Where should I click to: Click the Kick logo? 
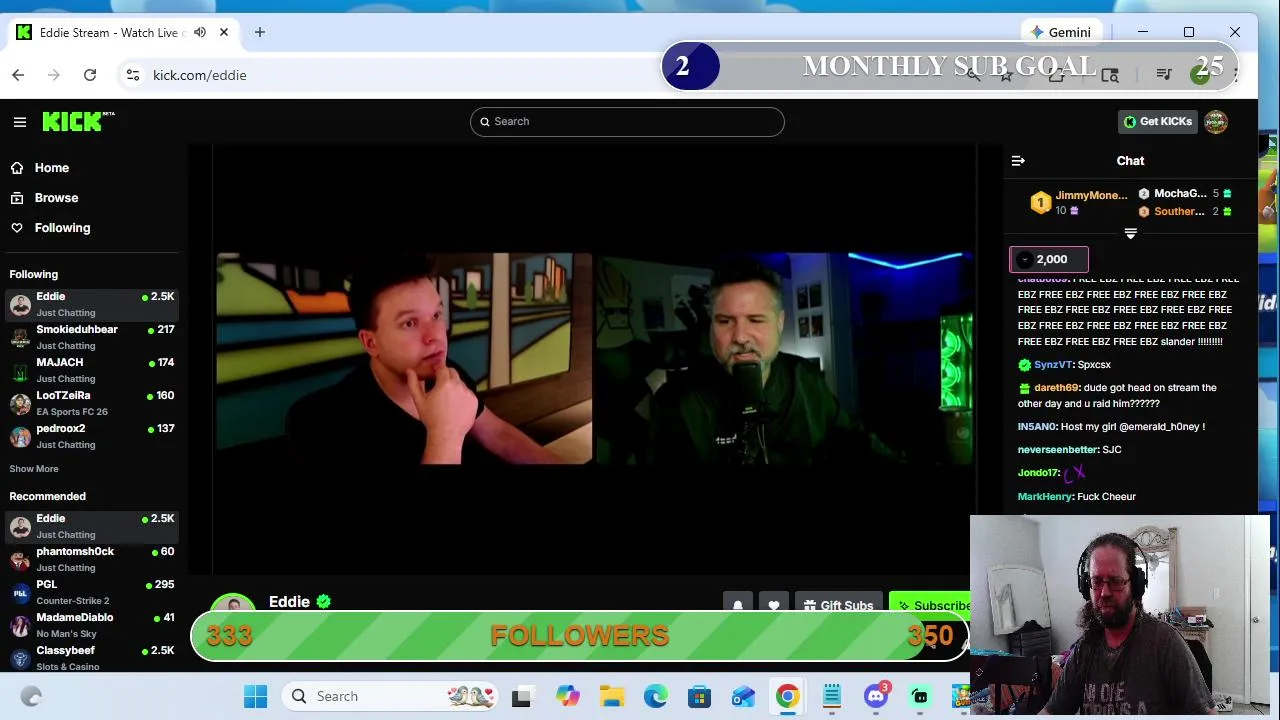click(x=78, y=121)
